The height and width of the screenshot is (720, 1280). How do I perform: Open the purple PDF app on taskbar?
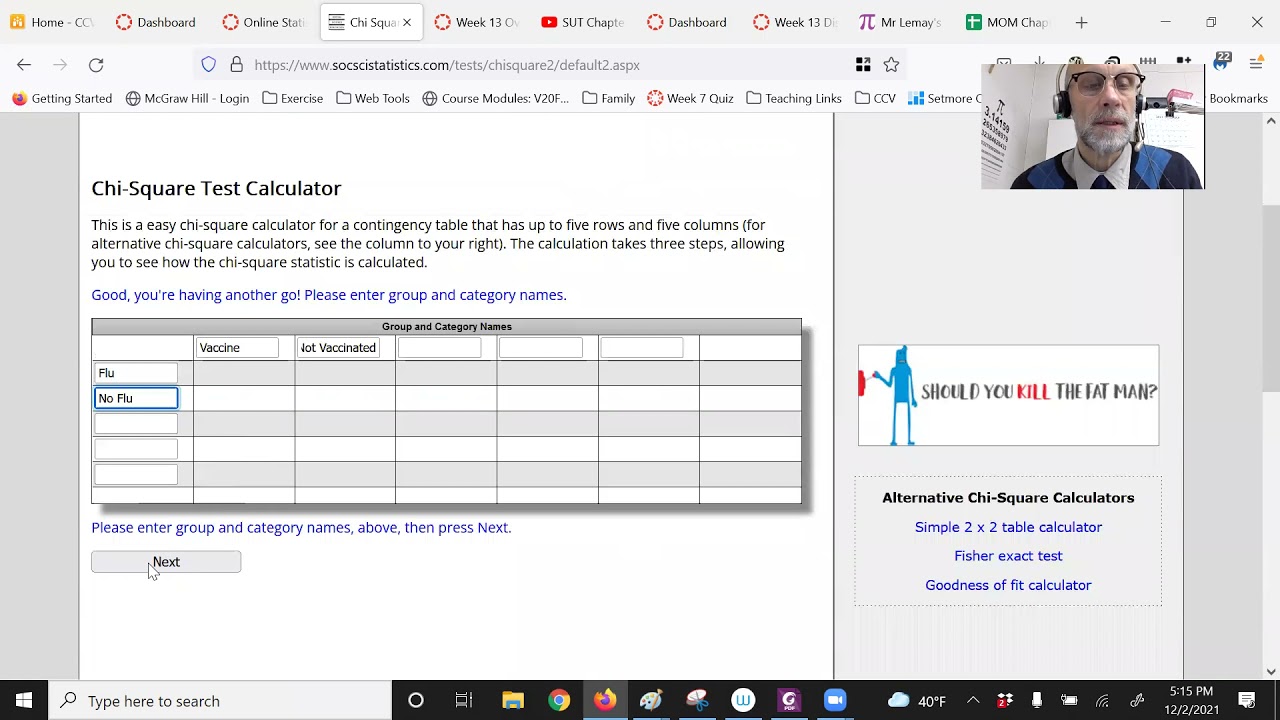(x=789, y=701)
